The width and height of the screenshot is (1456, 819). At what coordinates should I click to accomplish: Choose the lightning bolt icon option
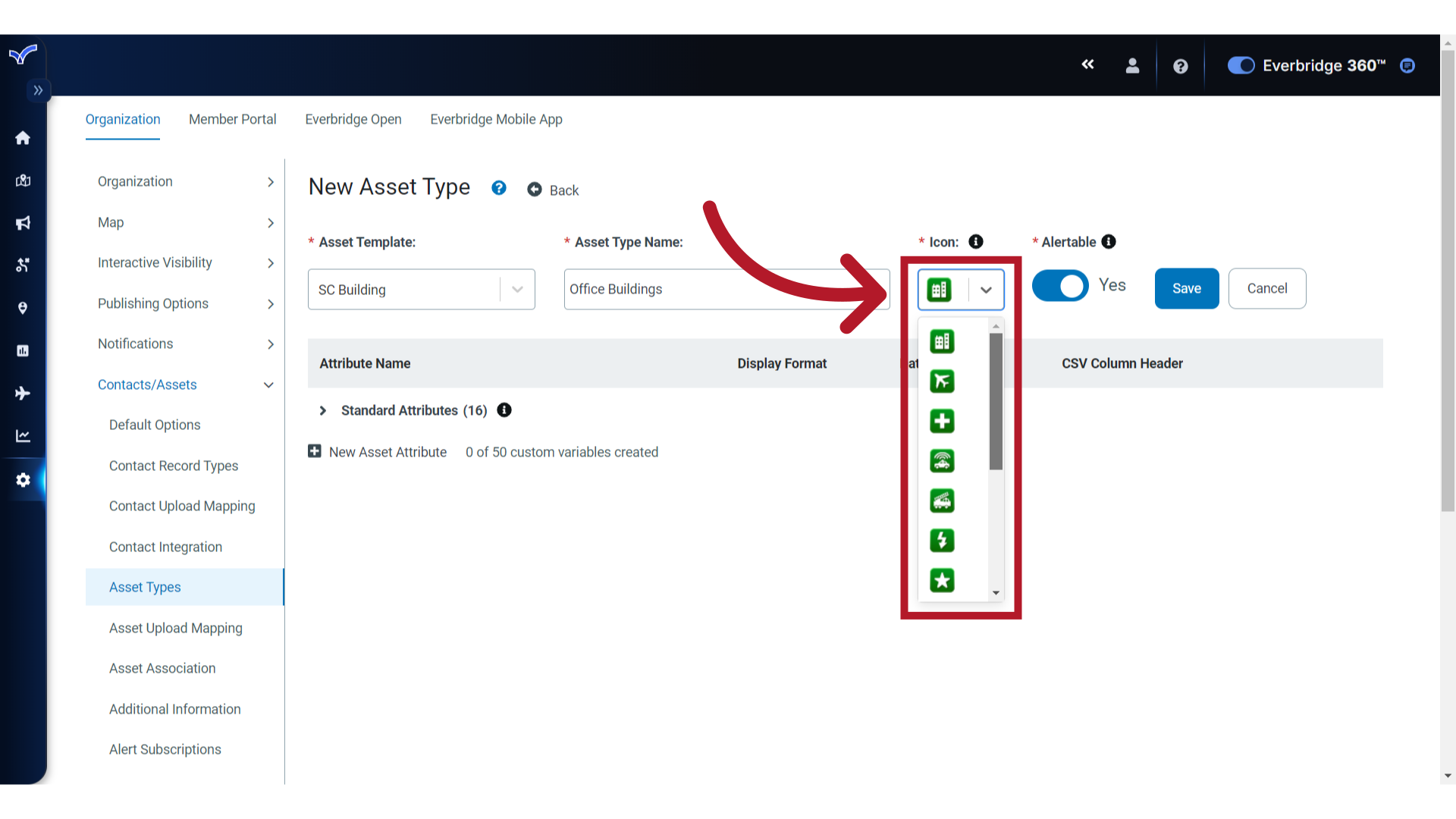[x=942, y=540]
